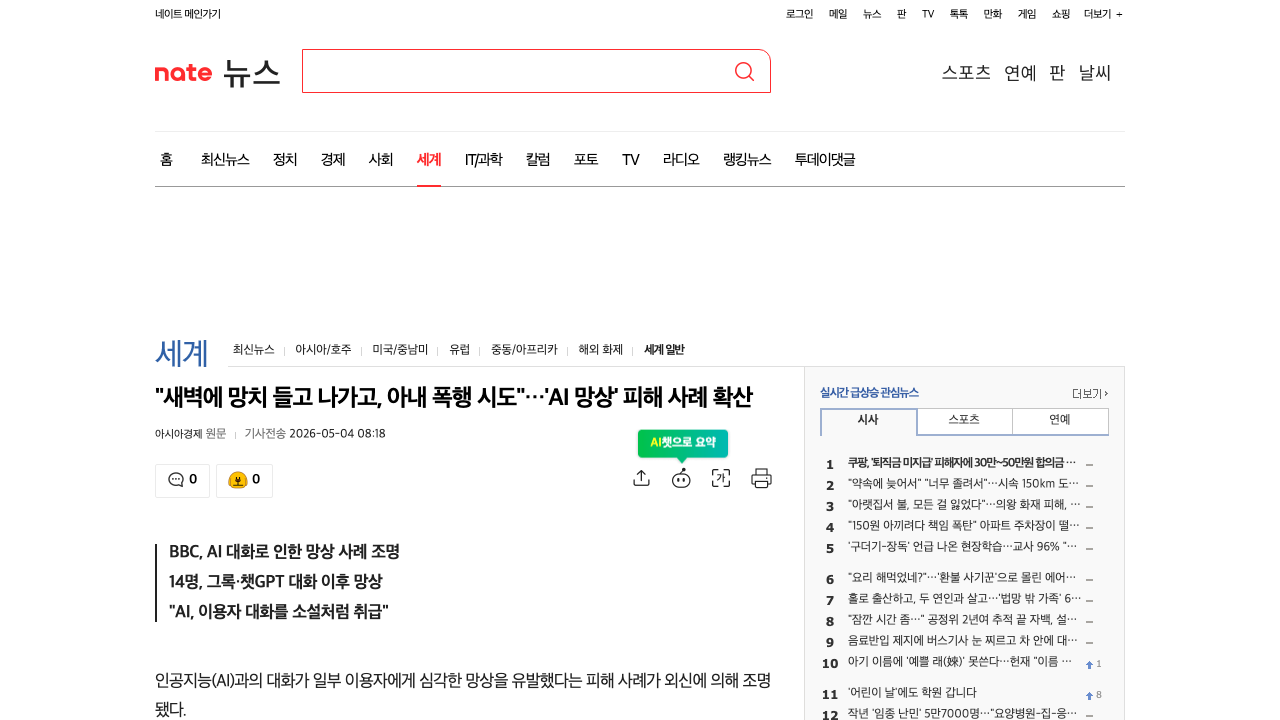
Task: Open rank 10 아기 이름에 story
Action: pyautogui.click(x=962, y=662)
